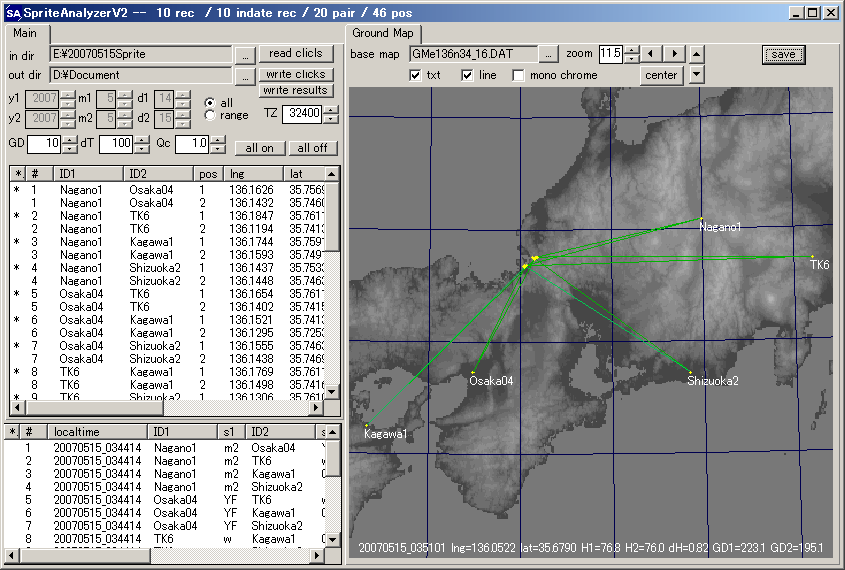Screen dimensions: 845x570
Task: Pan the map left with arrow button
Action: click(x=651, y=53)
